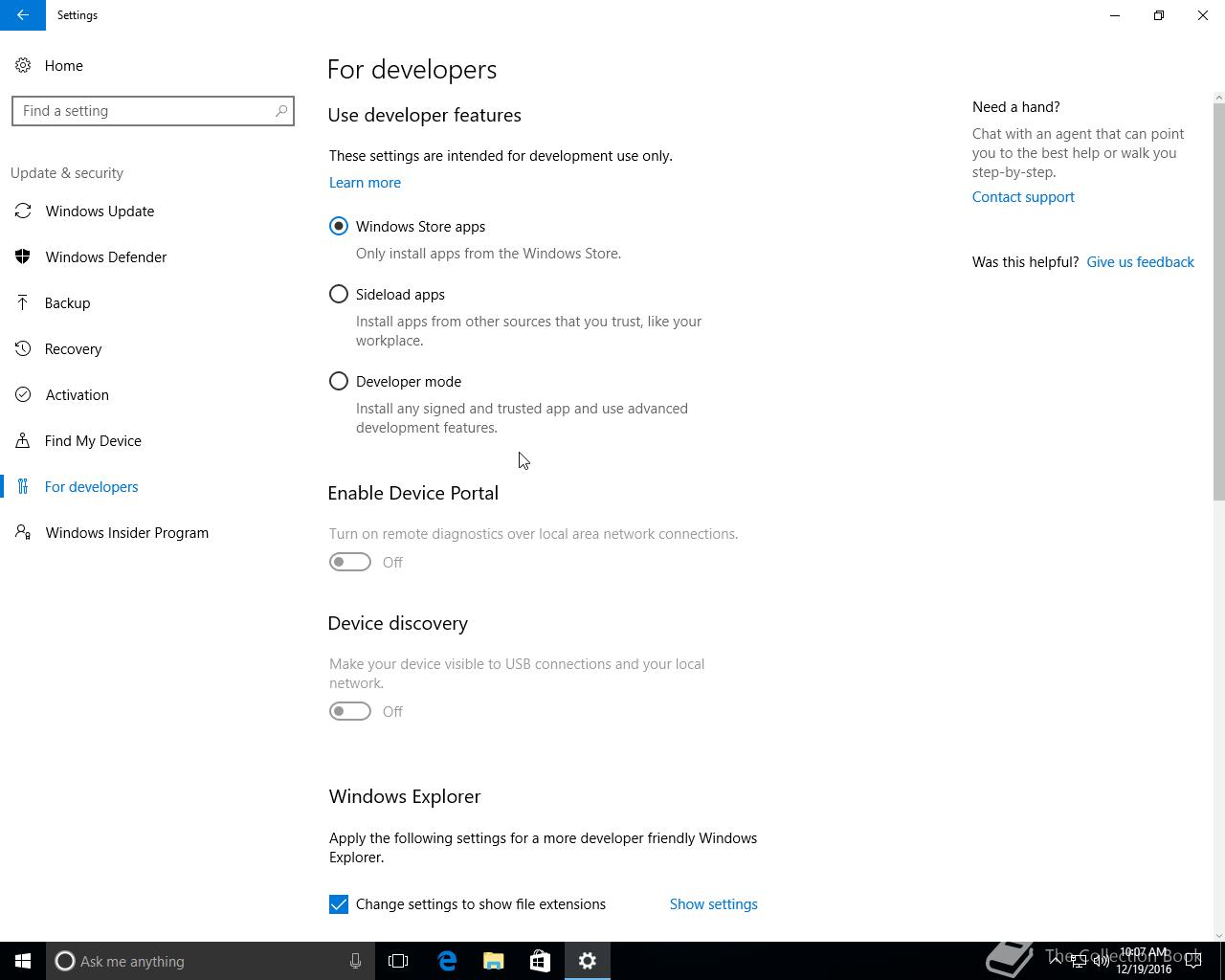The width and height of the screenshot is (1225, 980).
Task: Click the Find My Device person icon
Action: pos(23,441)
